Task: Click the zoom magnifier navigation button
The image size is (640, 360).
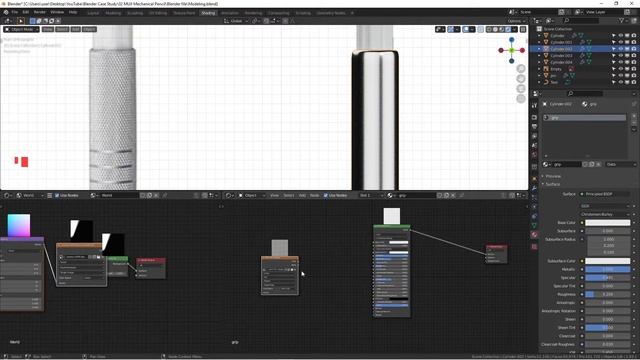Action: click(521, 69)
